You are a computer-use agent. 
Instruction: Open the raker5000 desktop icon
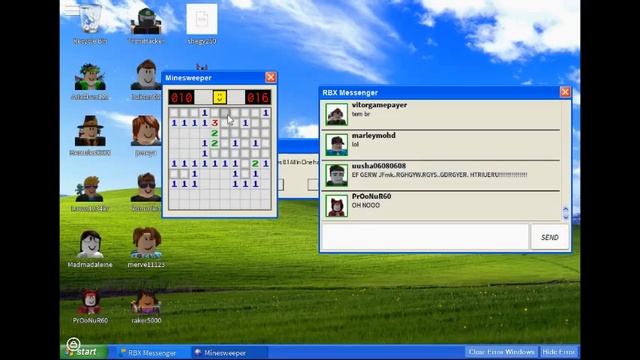[146, 306]
